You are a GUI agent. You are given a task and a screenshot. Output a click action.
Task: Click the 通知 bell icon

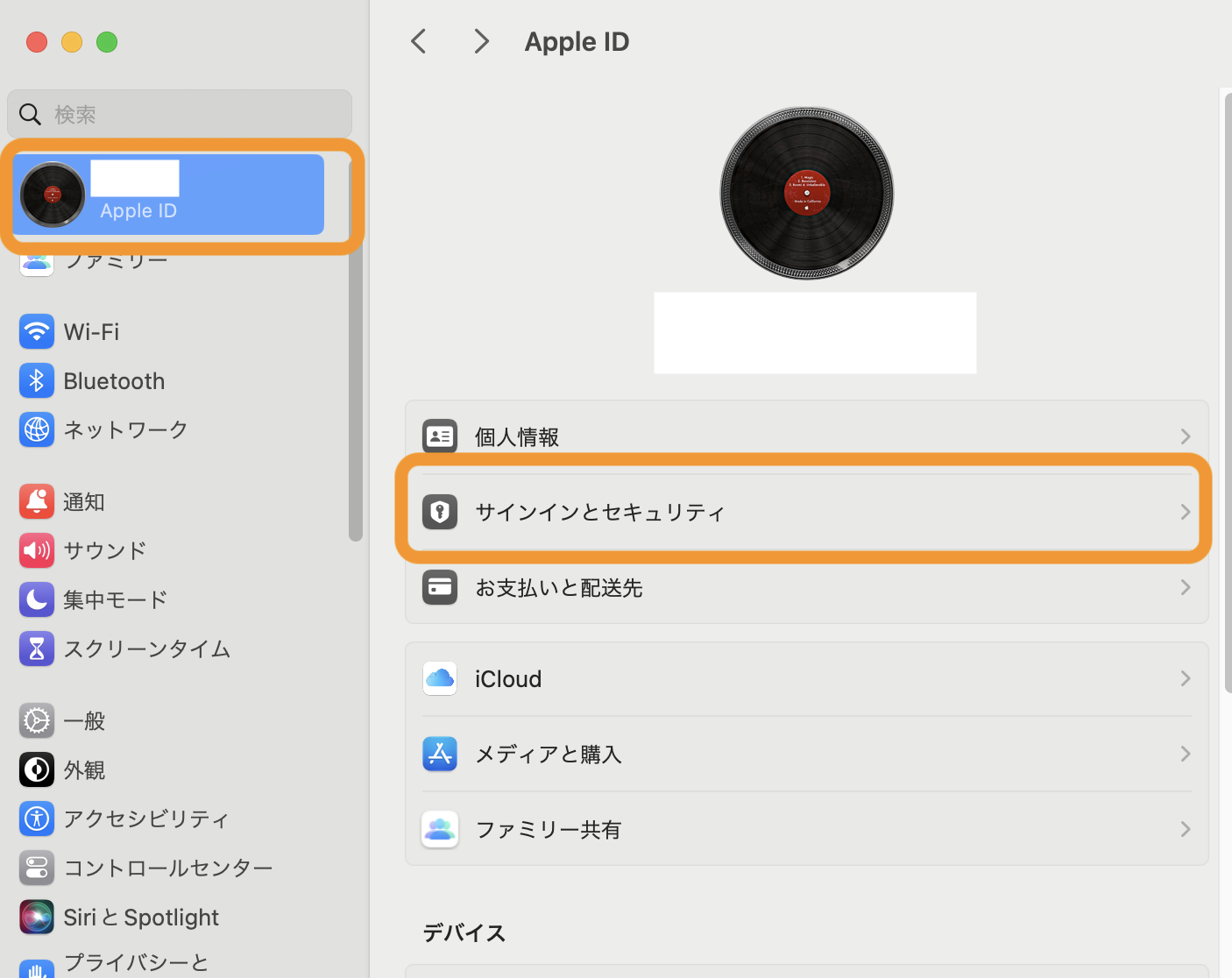pyautogui.click(x=37, y=501)
